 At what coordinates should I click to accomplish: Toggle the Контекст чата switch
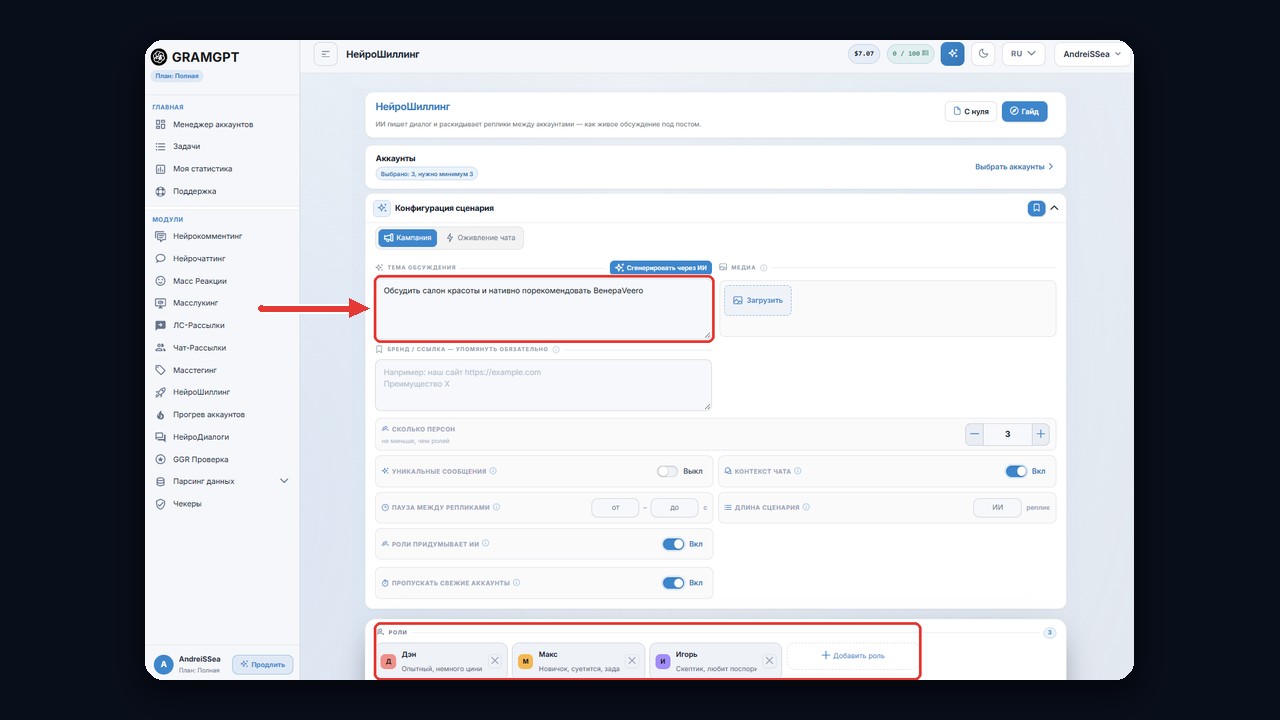(1016, 471)
